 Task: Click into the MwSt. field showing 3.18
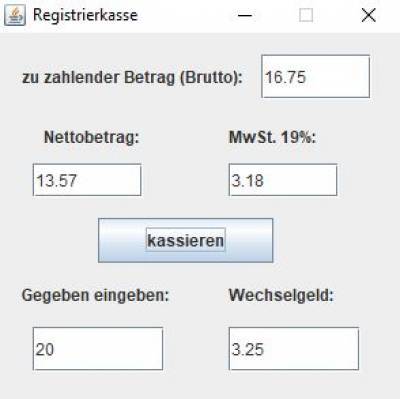pos(283,180)
